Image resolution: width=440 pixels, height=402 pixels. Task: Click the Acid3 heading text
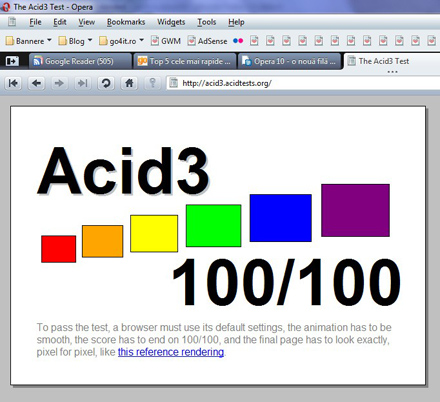[123, 171]
